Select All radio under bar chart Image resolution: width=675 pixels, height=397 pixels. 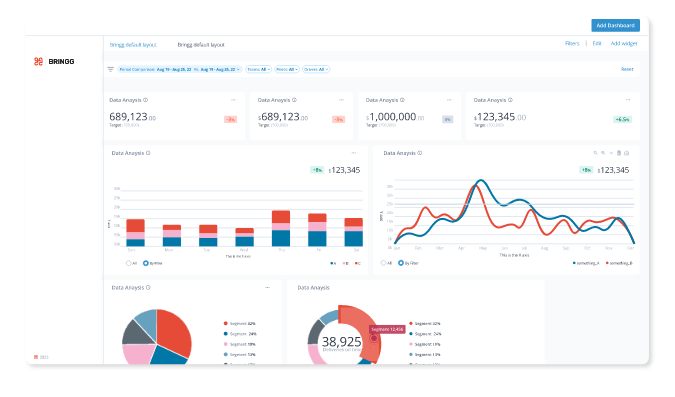(128, 263)
